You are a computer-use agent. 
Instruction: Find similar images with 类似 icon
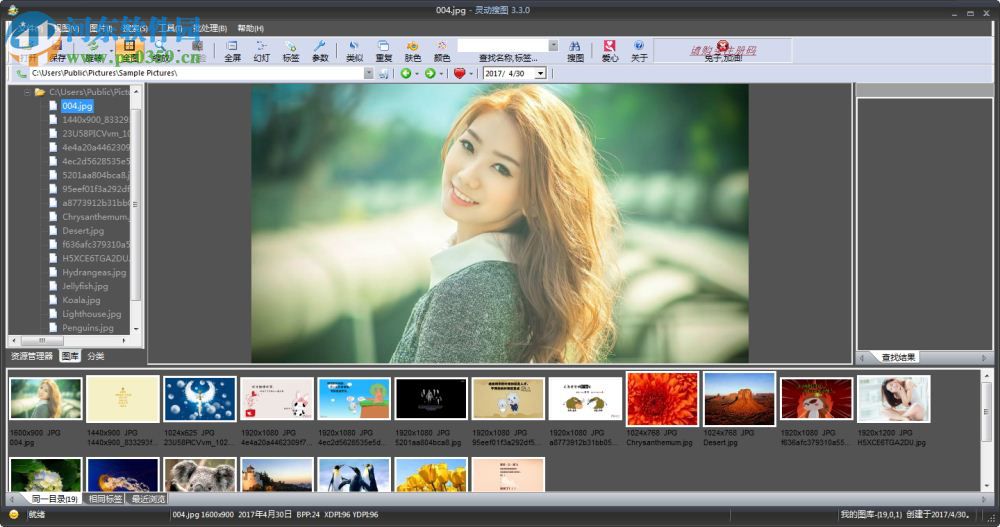pyautogui.click(x=354, y=50)
